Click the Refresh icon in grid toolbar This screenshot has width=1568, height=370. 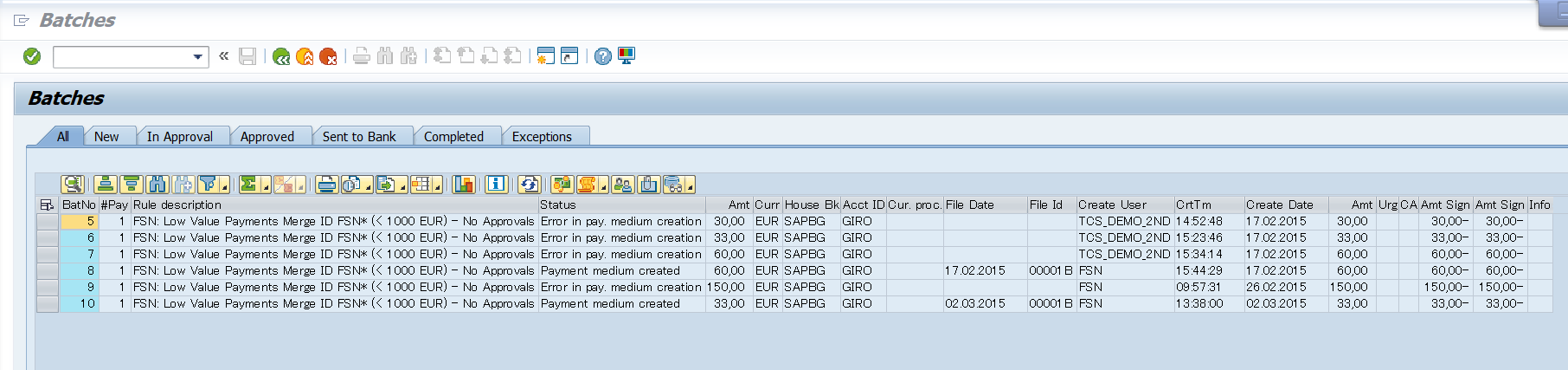(529, 185)
